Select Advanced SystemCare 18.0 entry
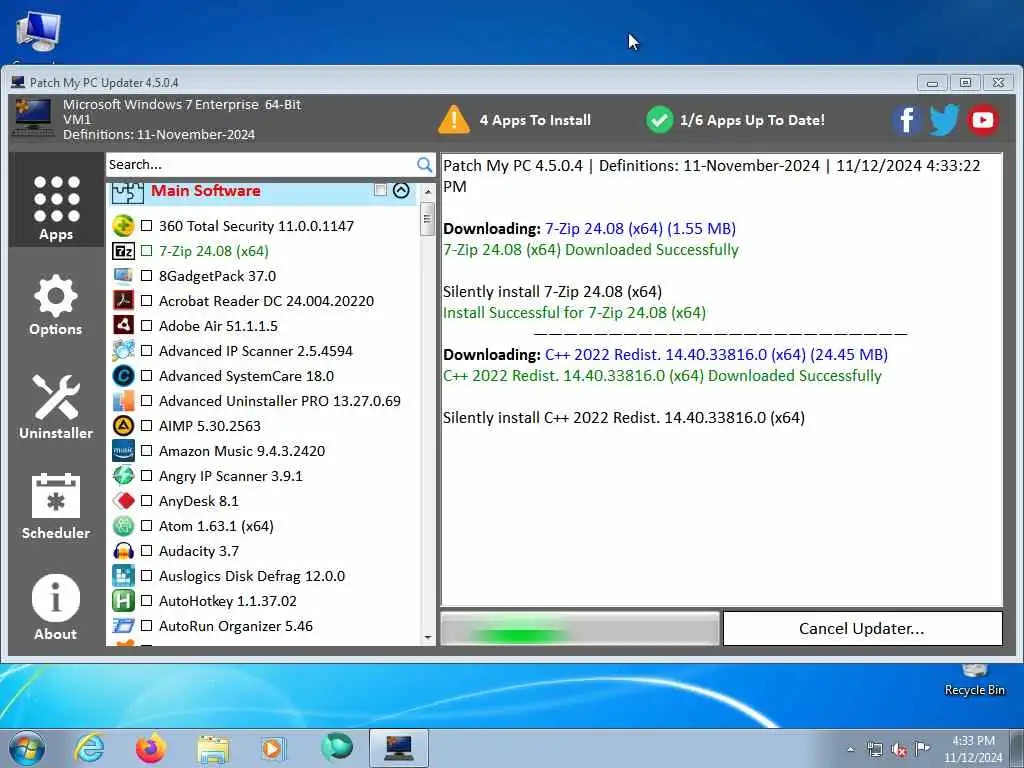1024x768 pixels. 246,376
